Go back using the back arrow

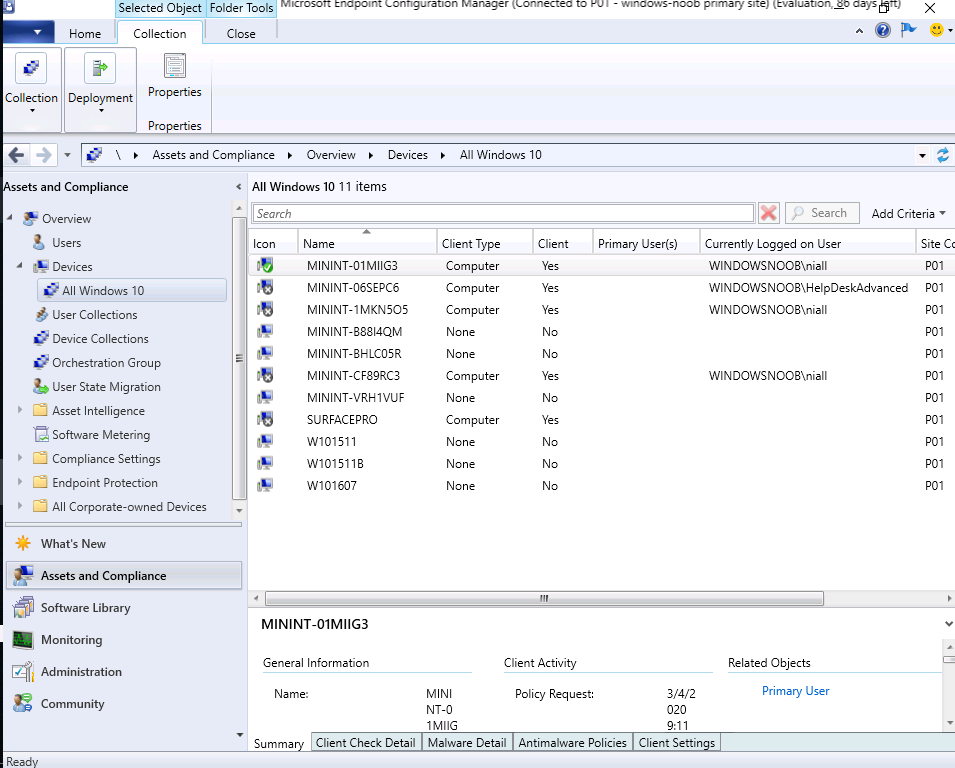(16, 155)
